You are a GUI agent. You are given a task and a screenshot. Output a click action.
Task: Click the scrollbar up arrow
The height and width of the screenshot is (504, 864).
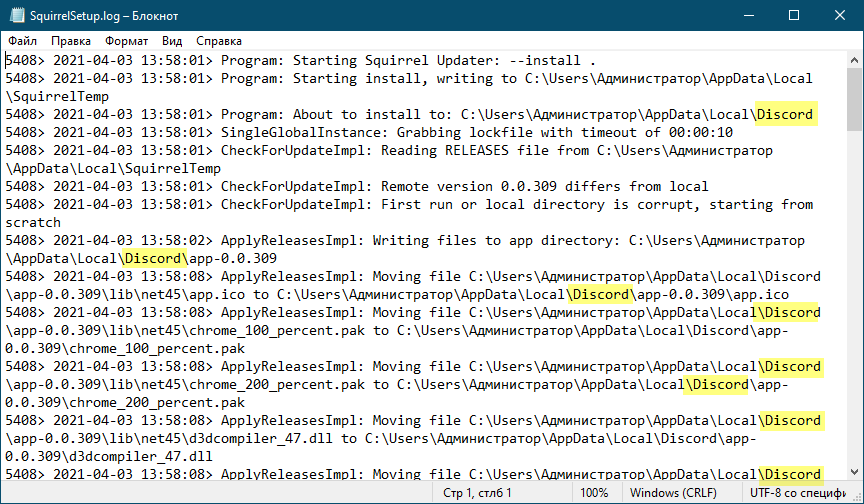[855, 60]
